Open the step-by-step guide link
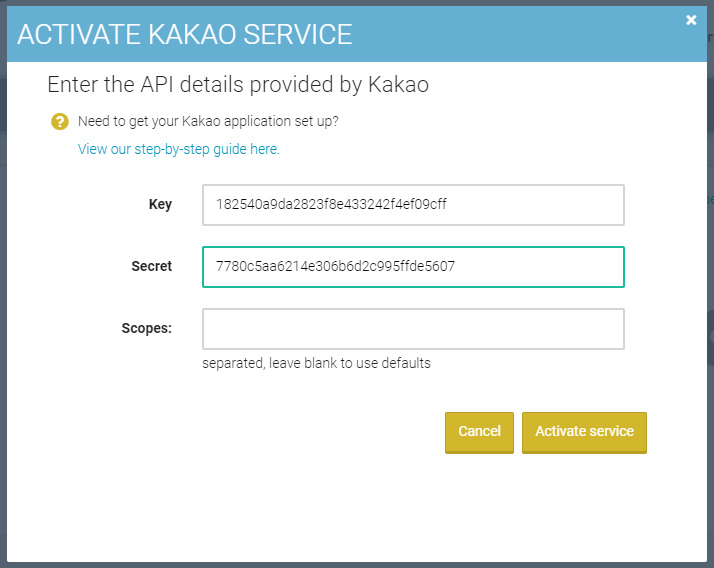This screenshot has height=568, width=714. coord(178,149)
